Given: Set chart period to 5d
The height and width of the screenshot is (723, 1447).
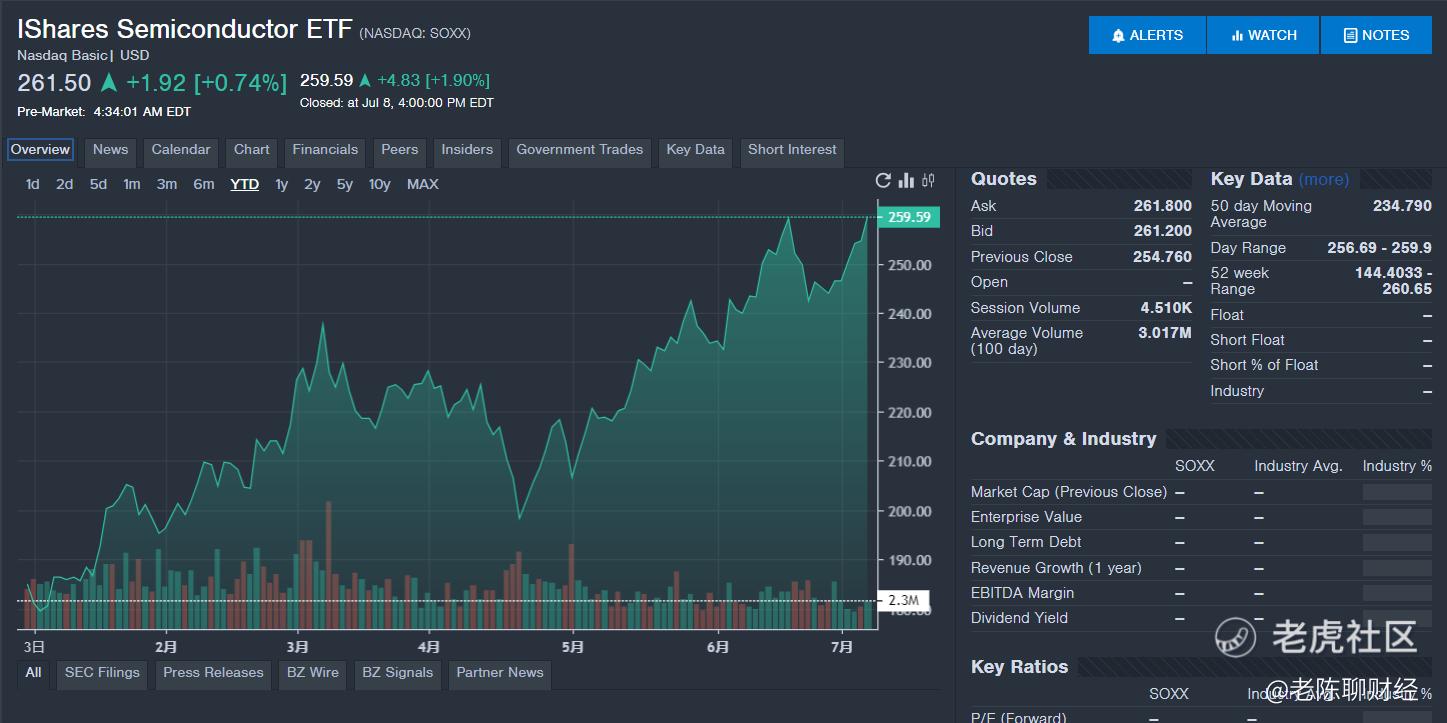Looking at the screenshot, I should (99, 184).
